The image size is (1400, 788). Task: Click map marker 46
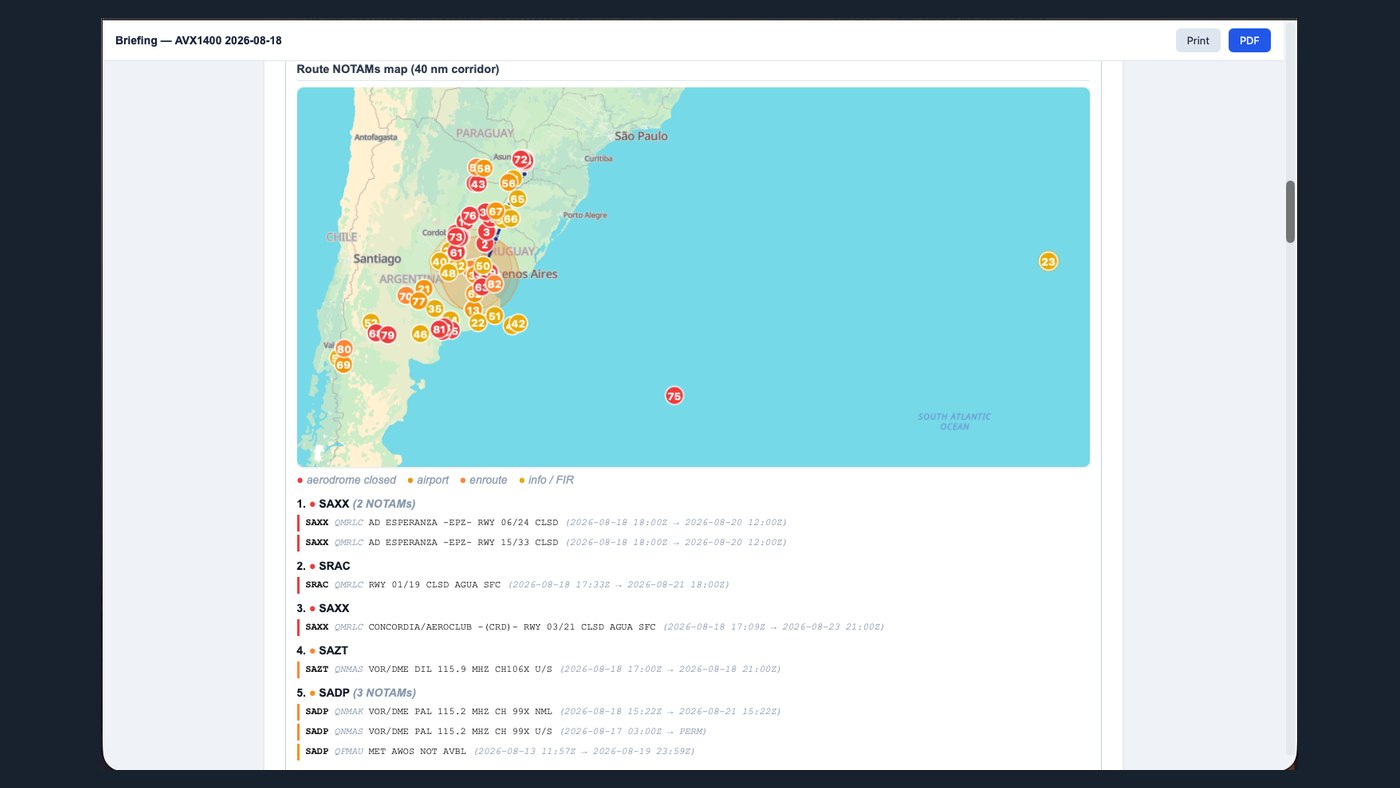point(421,334)
